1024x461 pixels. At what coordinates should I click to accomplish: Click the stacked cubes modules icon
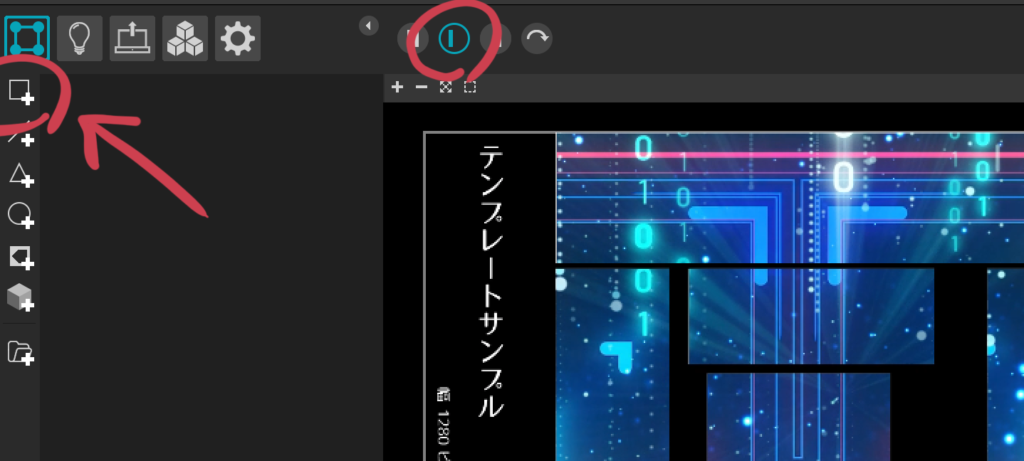[x=184, y=38]
